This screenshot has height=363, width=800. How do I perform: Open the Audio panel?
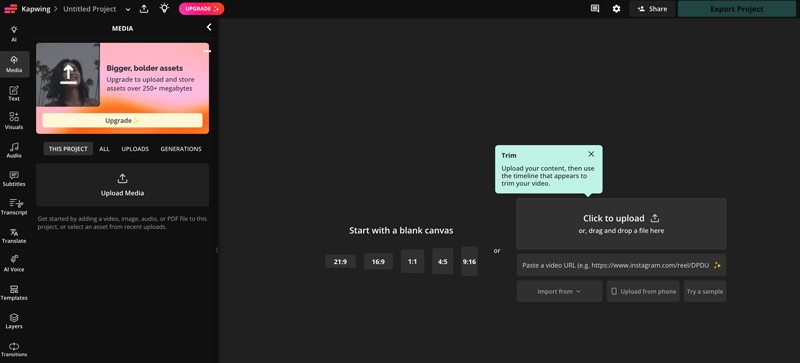pyautogui.click(x=14, y=150)
